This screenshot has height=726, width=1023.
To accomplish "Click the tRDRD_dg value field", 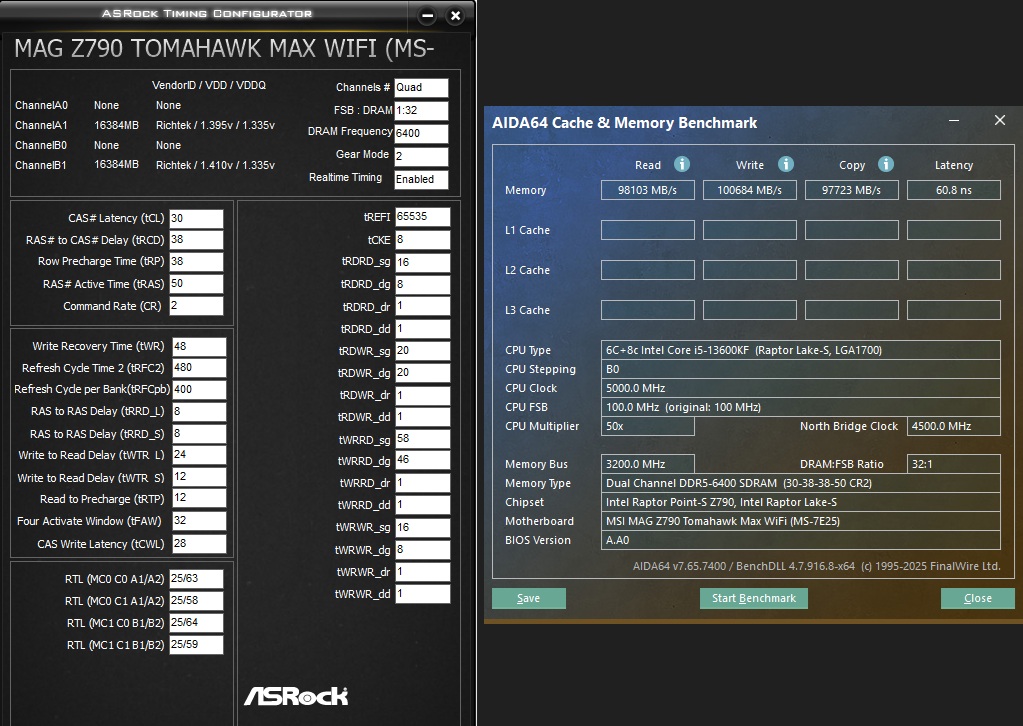I will 422,284.
